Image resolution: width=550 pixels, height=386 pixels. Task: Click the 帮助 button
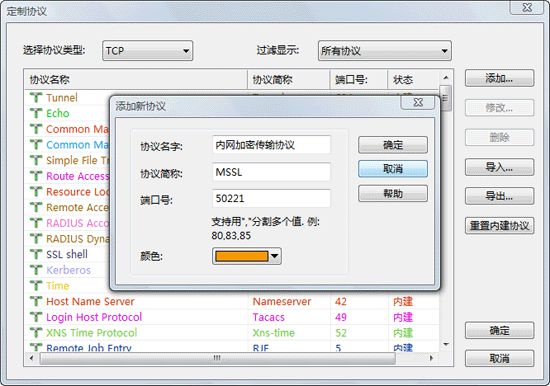393,193
